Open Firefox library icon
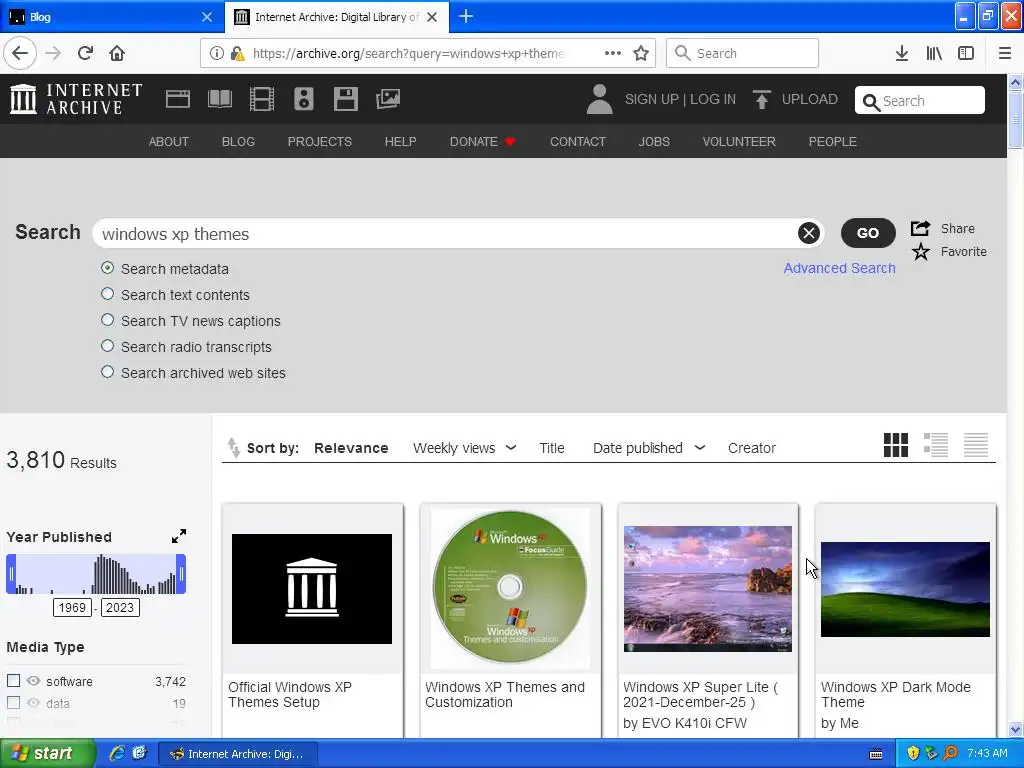Image resolution: width=1024 pixels, height=768 pixels. click(x=934, y=53)
